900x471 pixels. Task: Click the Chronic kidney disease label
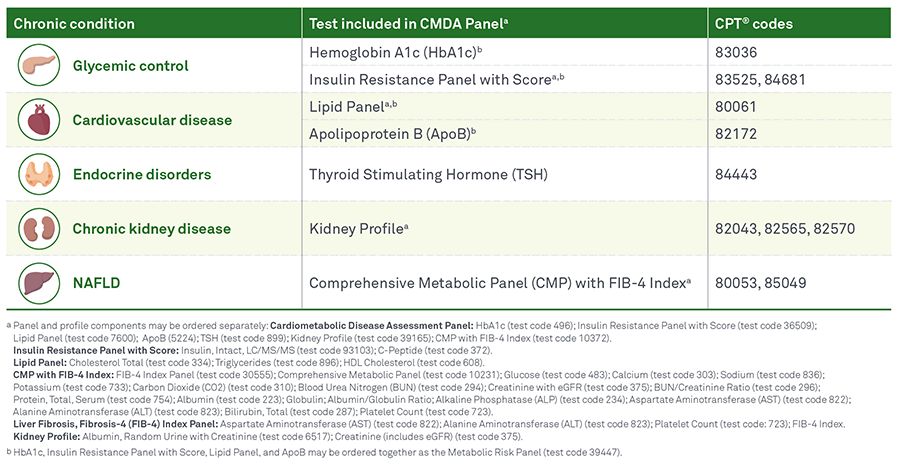click(151, 228)
